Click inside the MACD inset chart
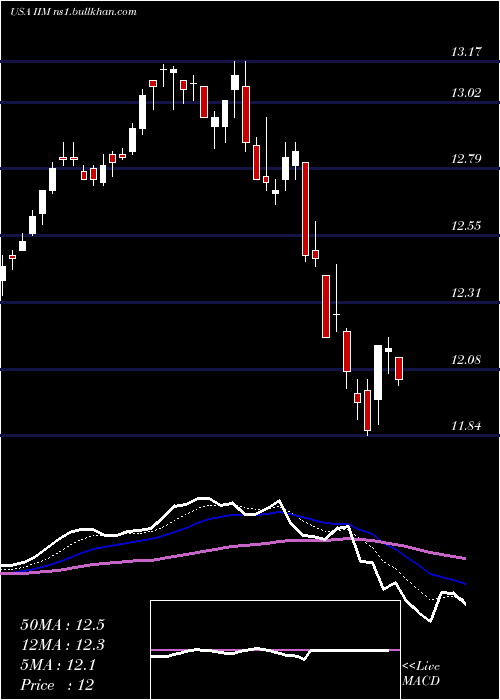Screen dimensions: 500x700 [x=275, y=650]
